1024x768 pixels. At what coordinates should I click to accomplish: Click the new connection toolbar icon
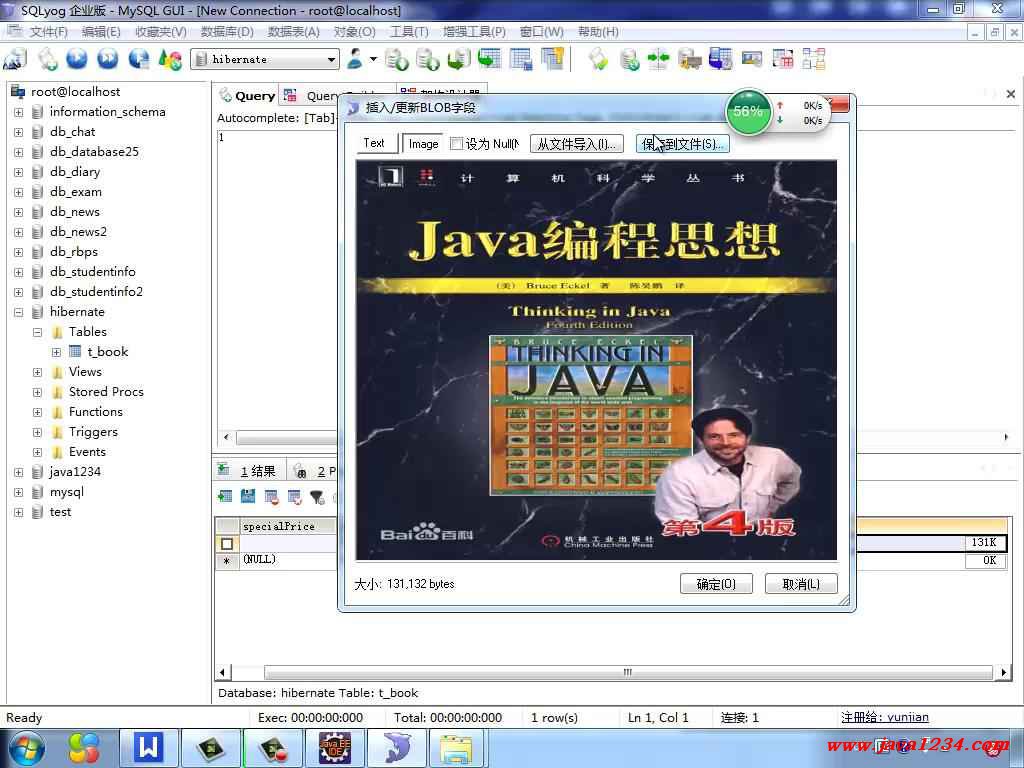[16, 59]
